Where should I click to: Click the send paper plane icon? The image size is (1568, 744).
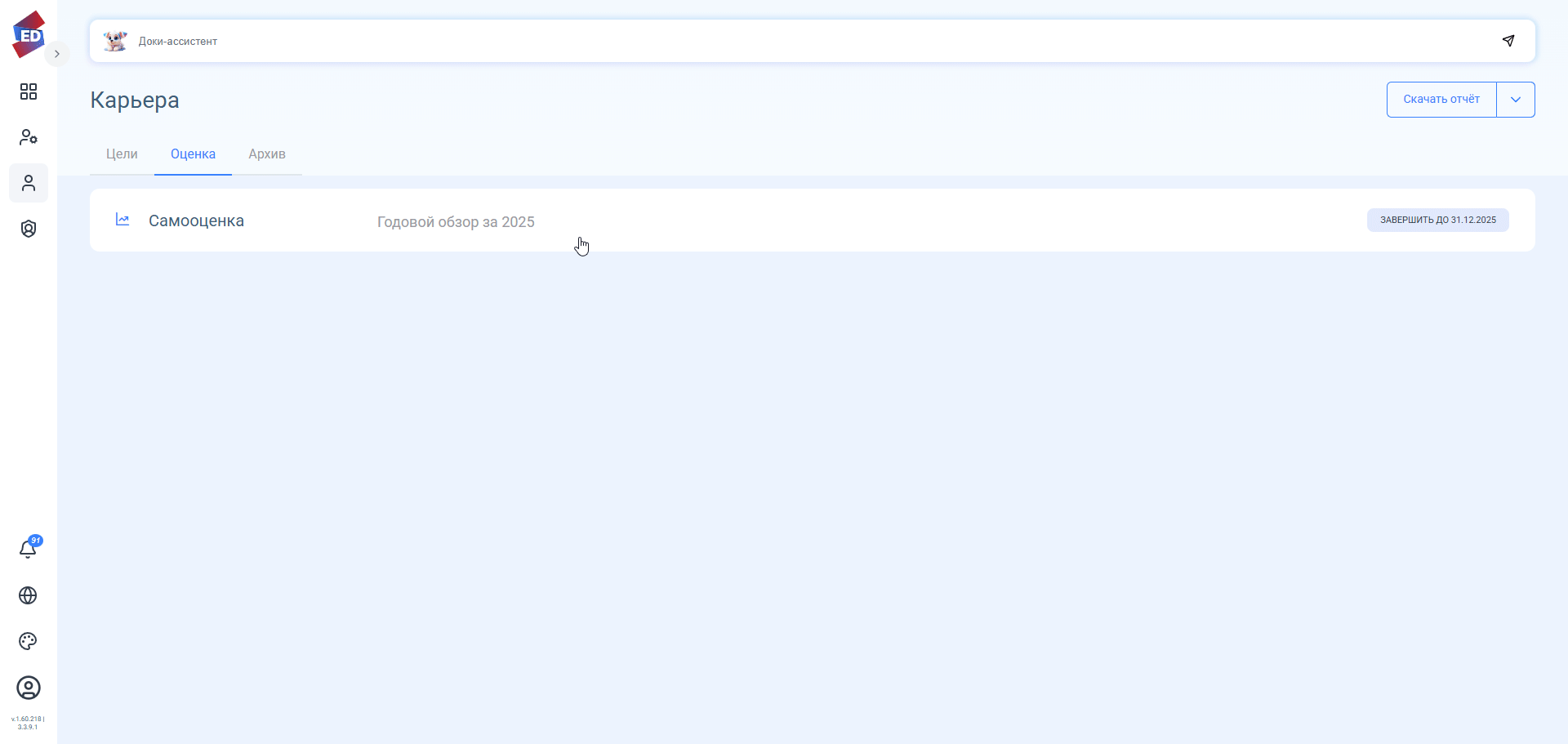pyautogui.click(x=1508, y=41)
